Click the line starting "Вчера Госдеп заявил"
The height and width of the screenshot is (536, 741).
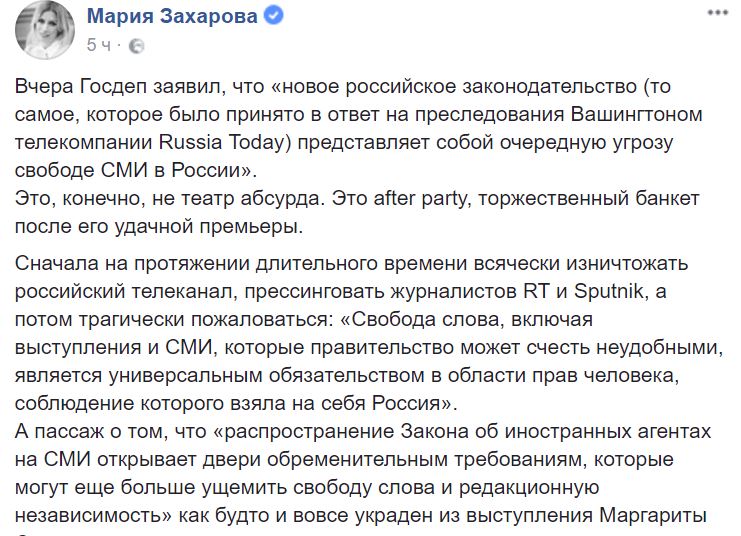pyautogui.click(x=343, y=87)
